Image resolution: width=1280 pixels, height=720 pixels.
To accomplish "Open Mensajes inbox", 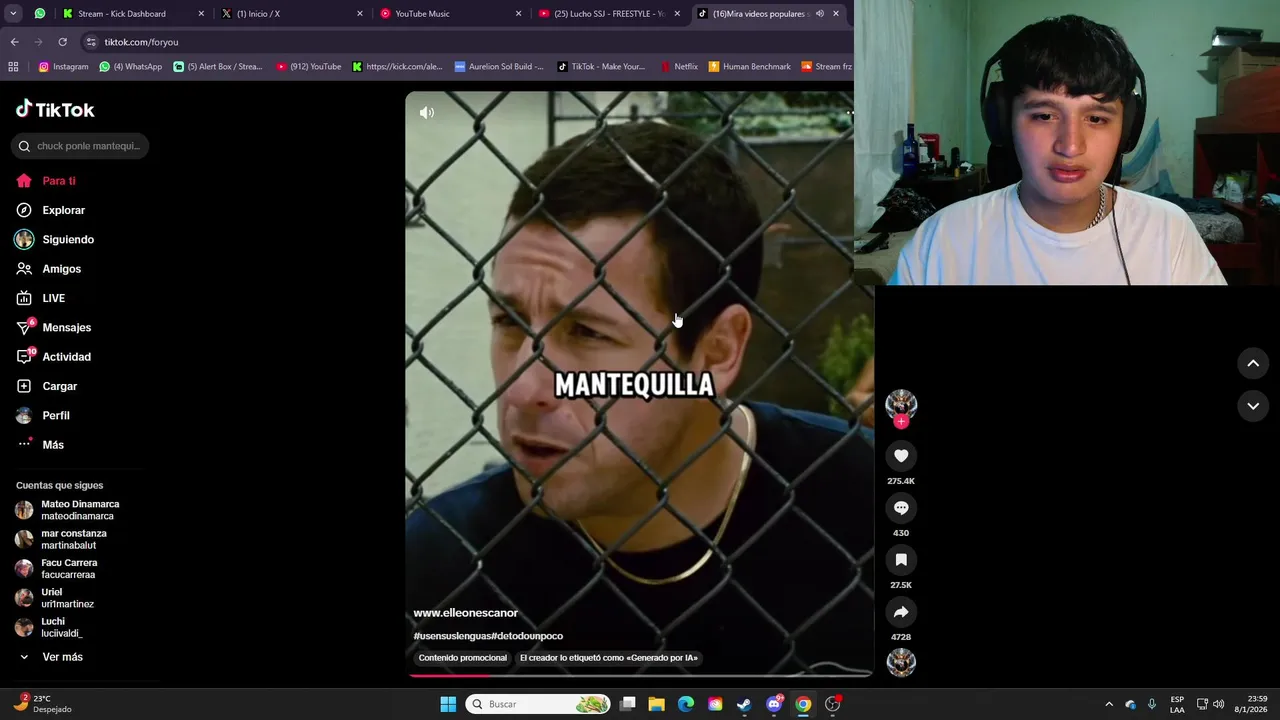I will pos(54,327).
